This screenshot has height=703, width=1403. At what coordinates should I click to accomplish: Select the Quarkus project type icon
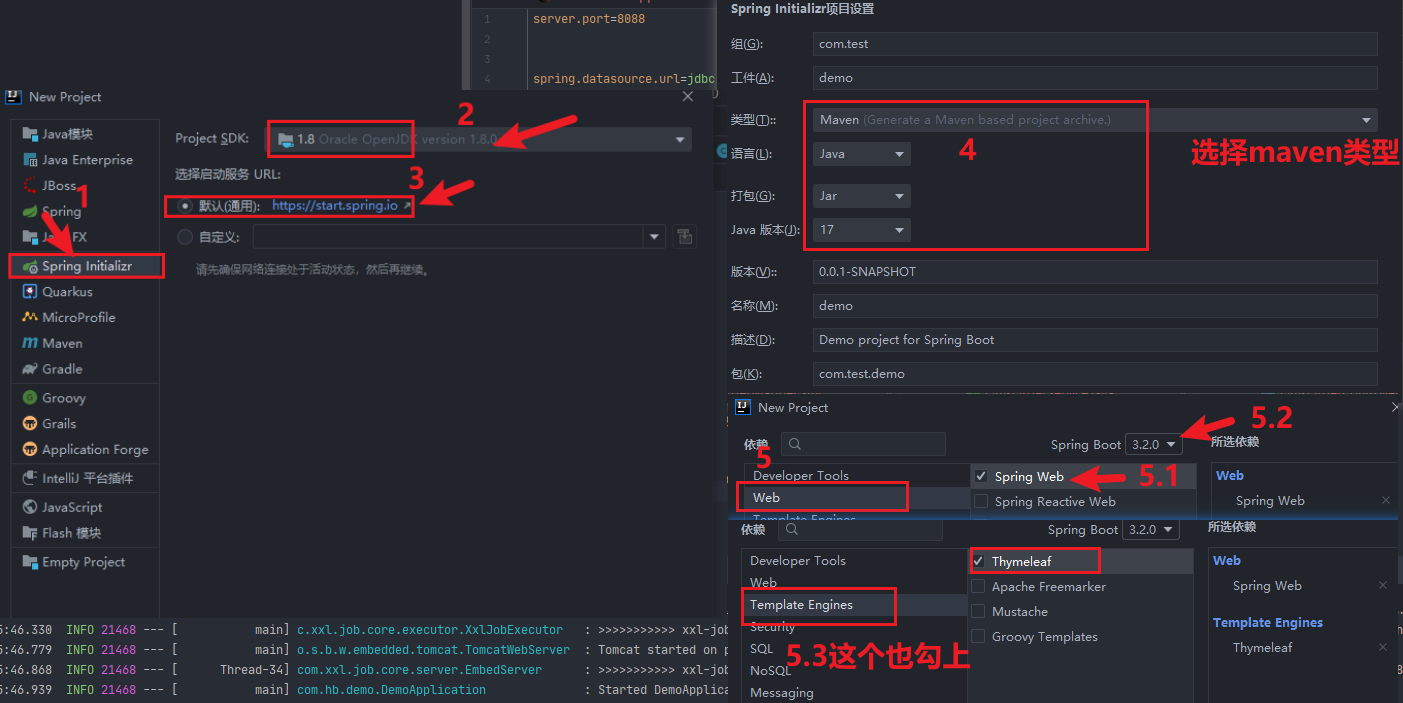click(29, 292)
